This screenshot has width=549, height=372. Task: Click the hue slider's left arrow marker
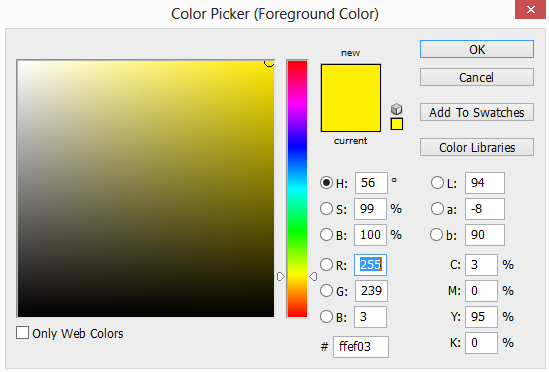coord(281,277)
